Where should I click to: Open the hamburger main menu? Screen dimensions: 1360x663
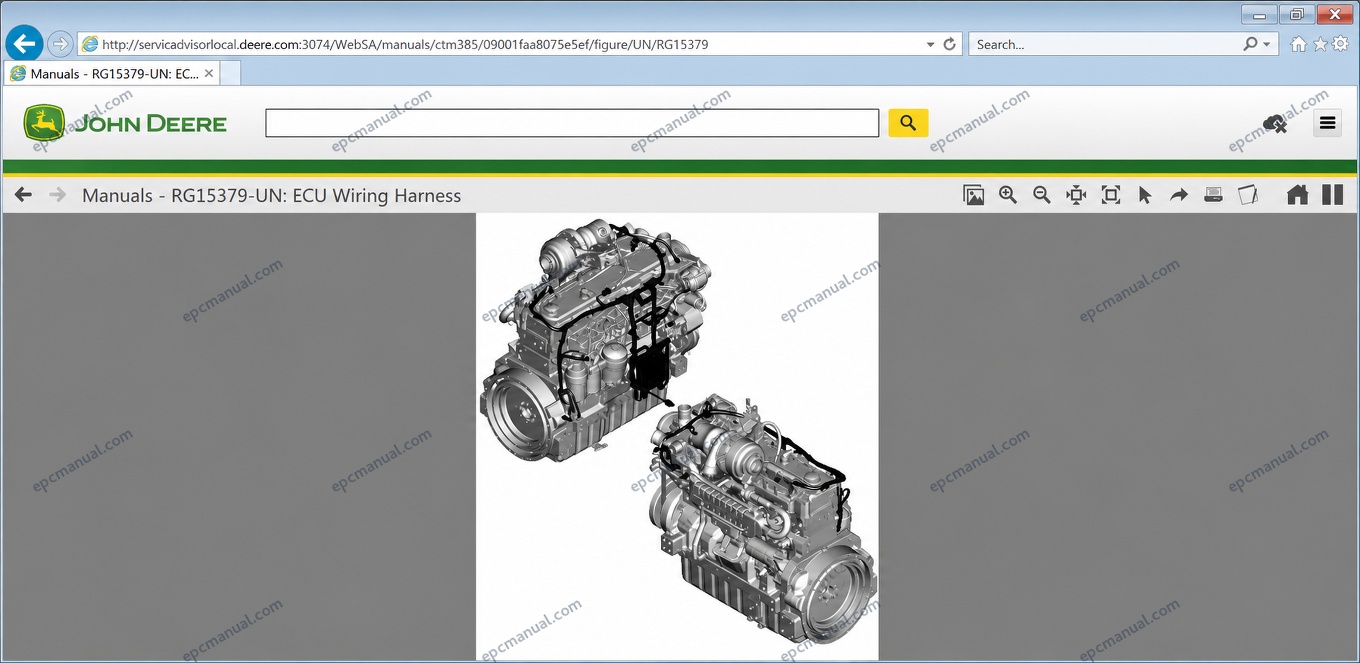pyautogui.click(x=1327, y=123)
